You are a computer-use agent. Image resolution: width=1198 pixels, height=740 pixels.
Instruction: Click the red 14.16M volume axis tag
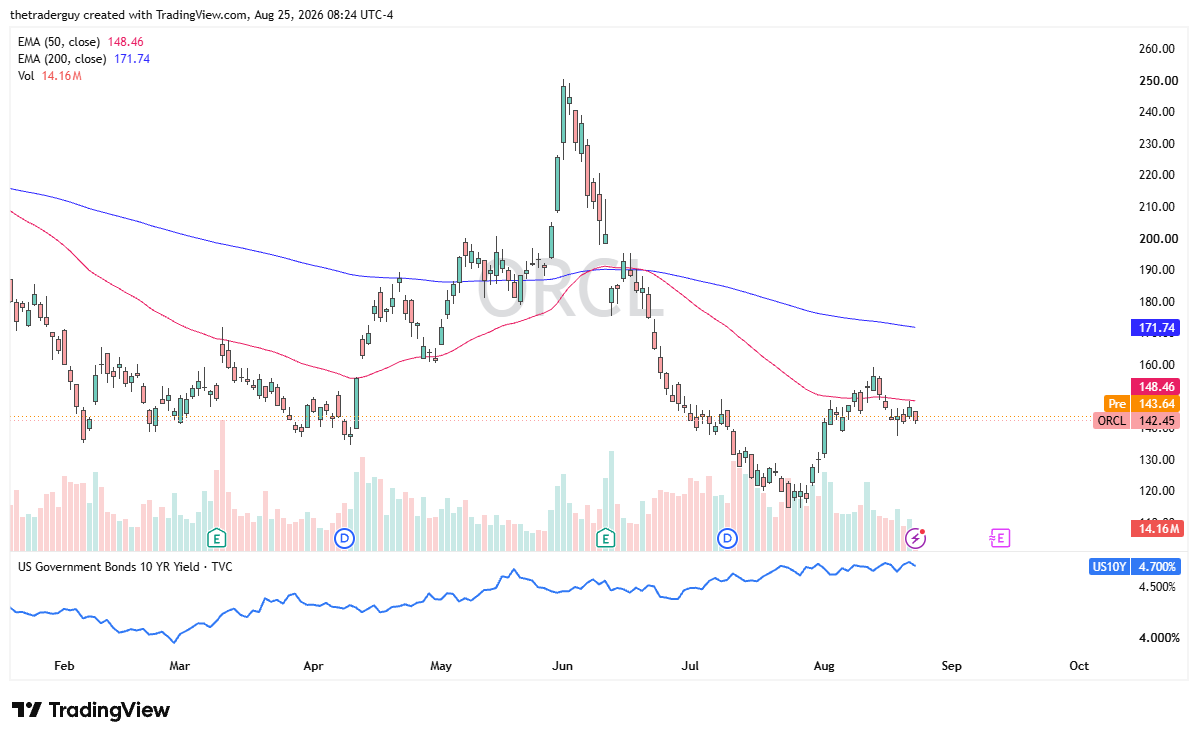pos(1158,528)
